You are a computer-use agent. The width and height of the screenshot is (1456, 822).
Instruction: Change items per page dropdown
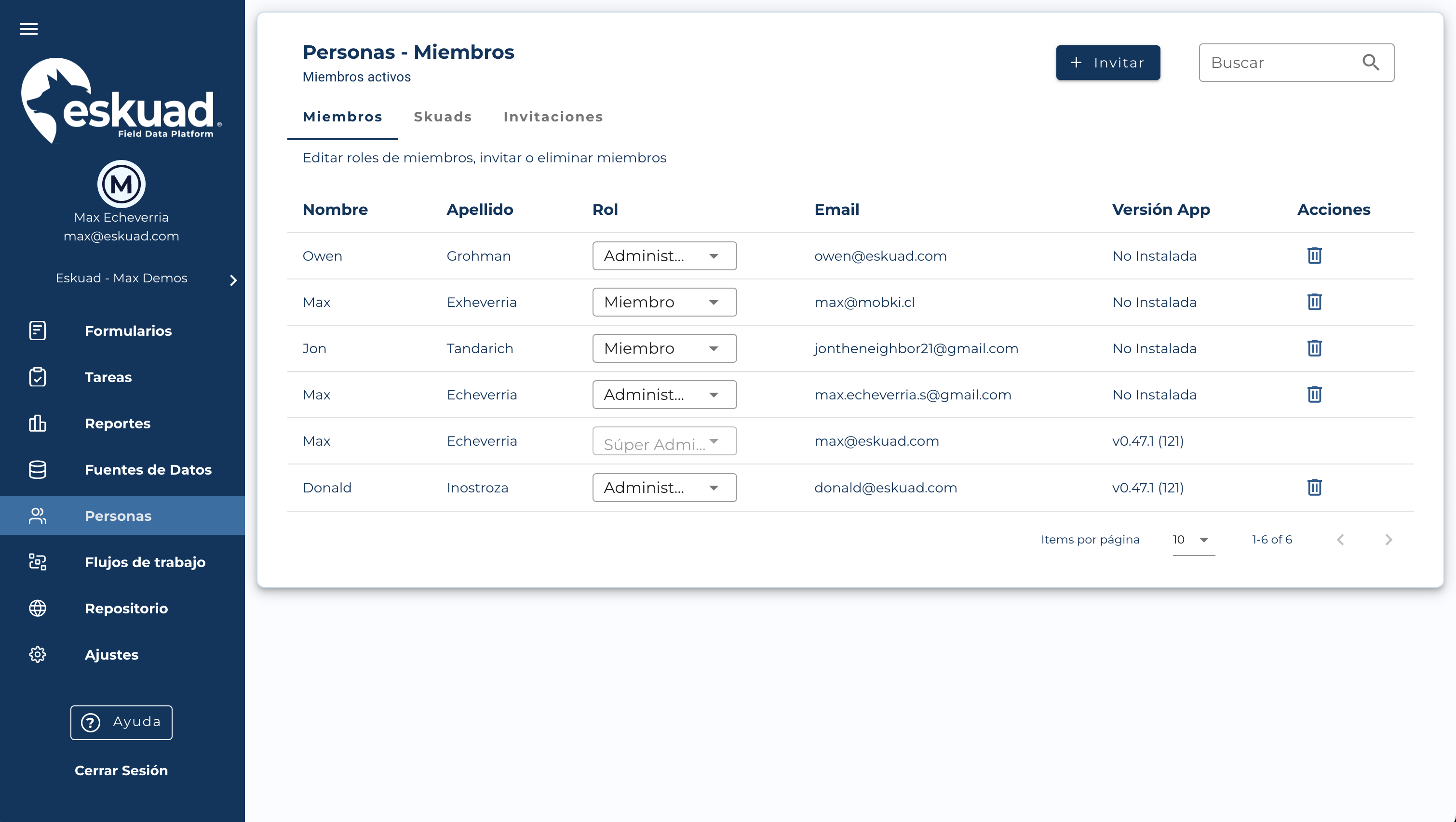(x=1193, y=540)
